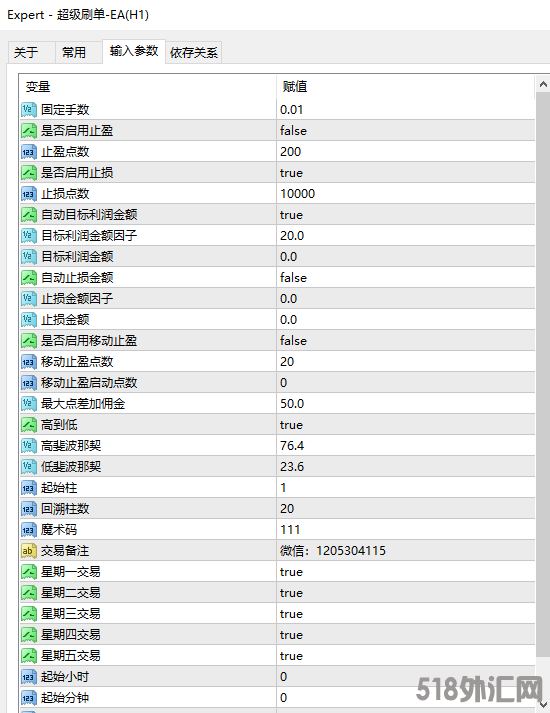The height and width of the screenshot is (713, 550).
Task: Select the 星期二交易 variable name
Action: 70,593
